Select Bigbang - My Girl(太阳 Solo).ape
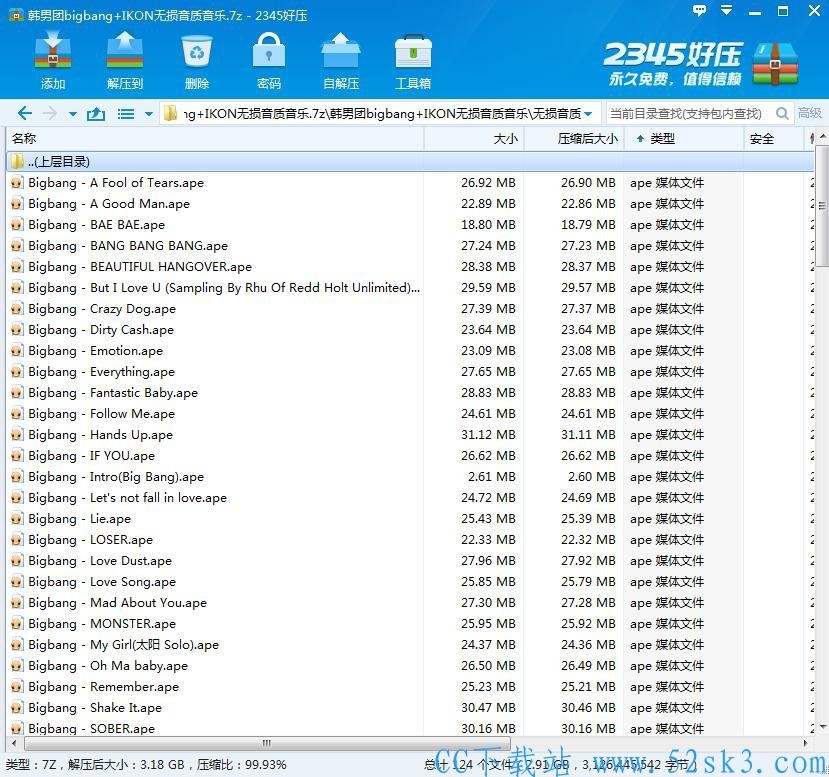 410,645
